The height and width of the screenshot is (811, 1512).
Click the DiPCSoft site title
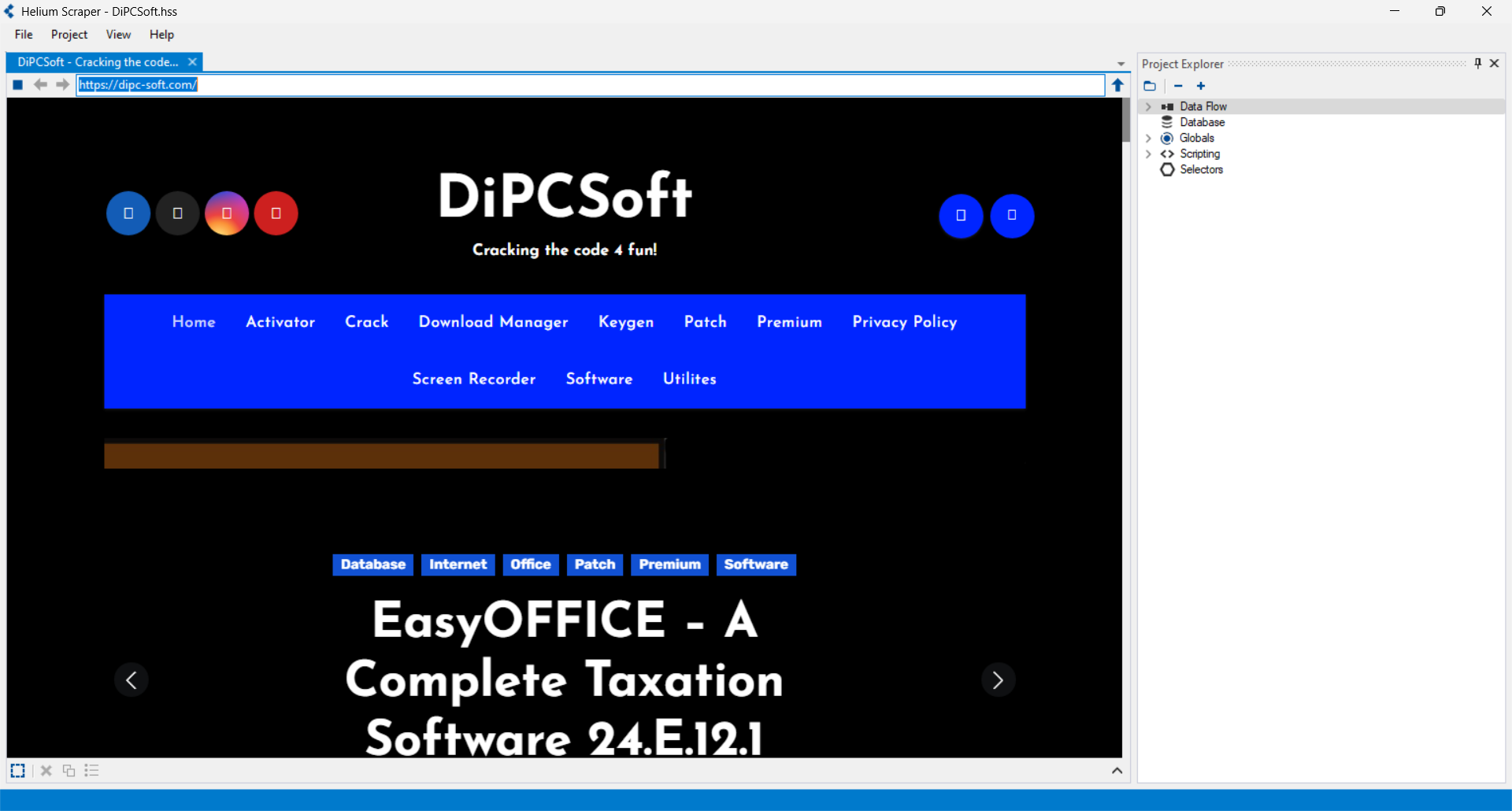565,196
